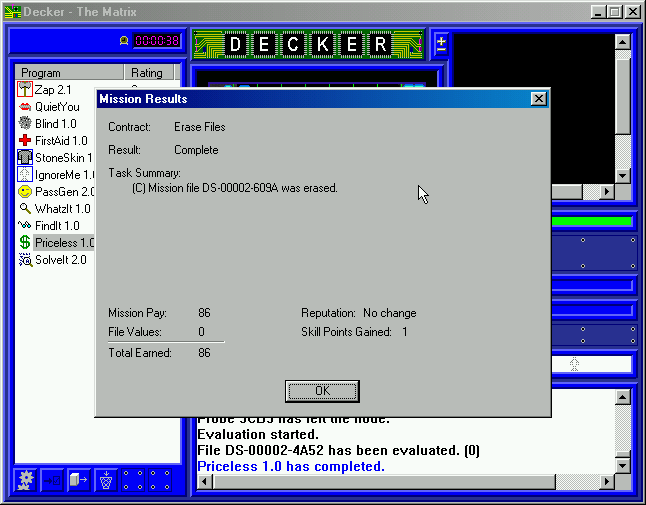Image resolution: width=646 pixels, height=505 pixels.
Task: Select the WhatzIt magnifying glass icon
Action: 25,208
